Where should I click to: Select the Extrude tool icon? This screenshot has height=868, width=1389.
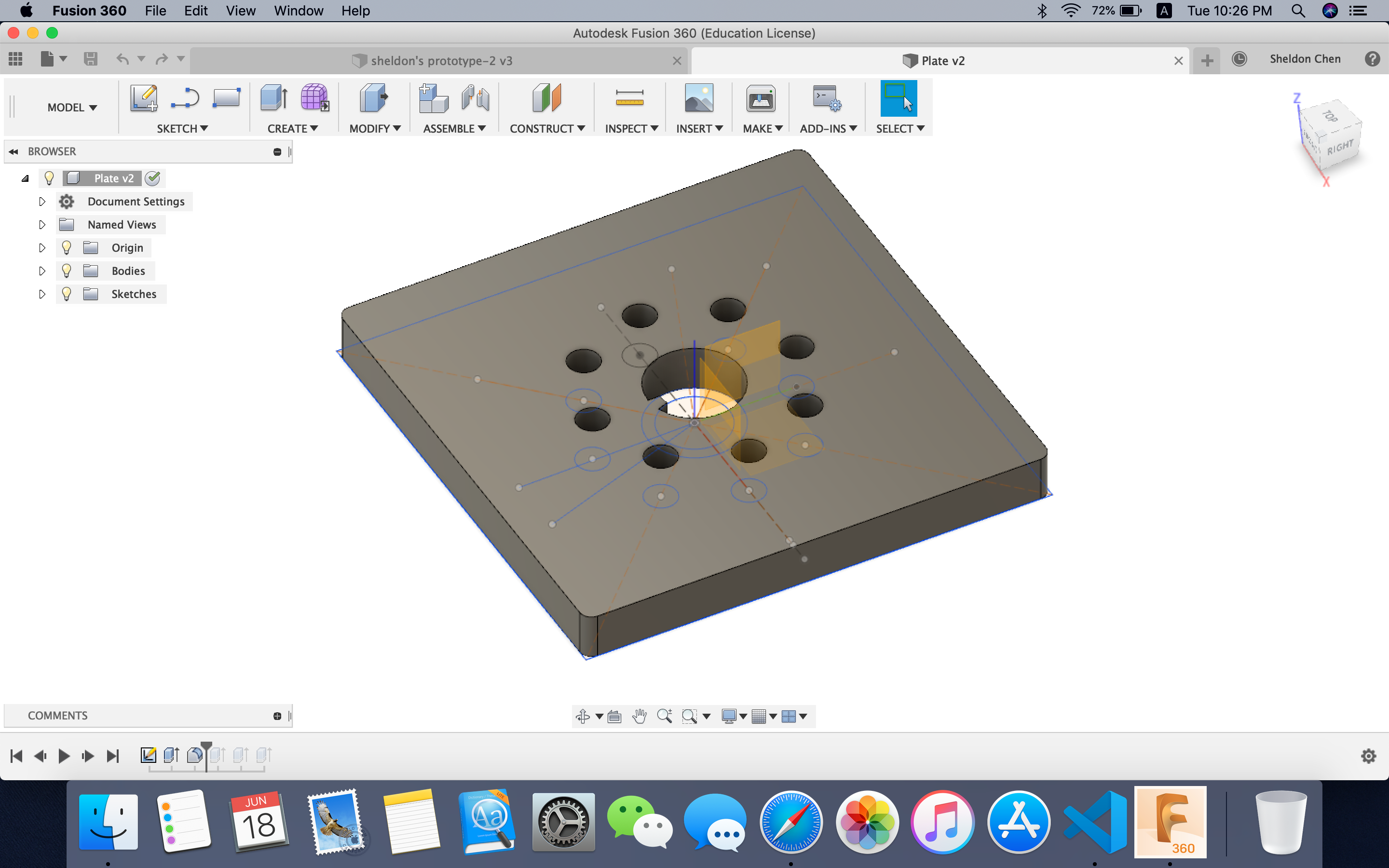[274, 98]
